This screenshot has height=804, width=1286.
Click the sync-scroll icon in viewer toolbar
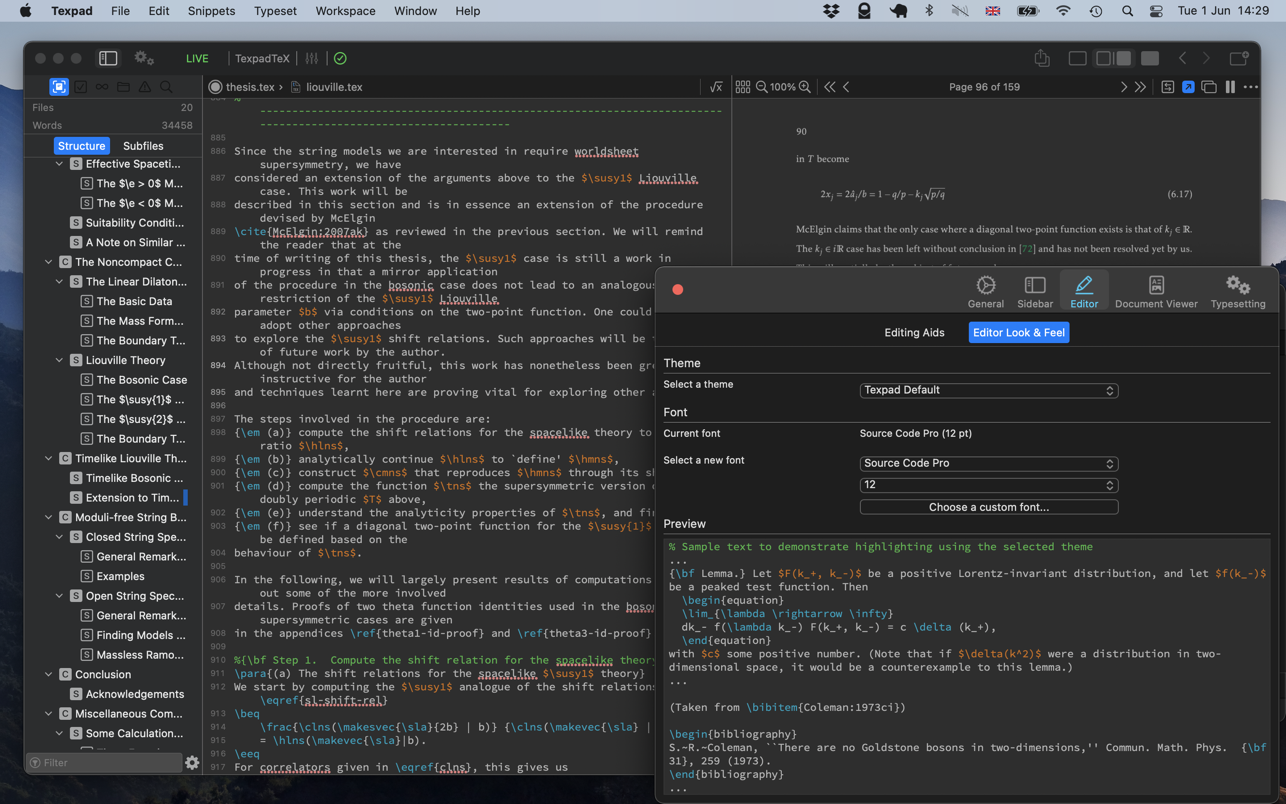1168,87
